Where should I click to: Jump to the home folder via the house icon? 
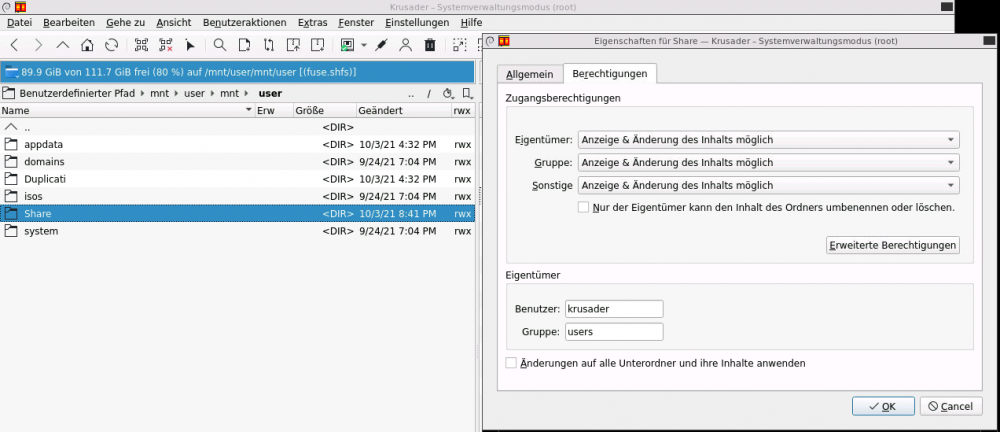[x=87, y=45]
